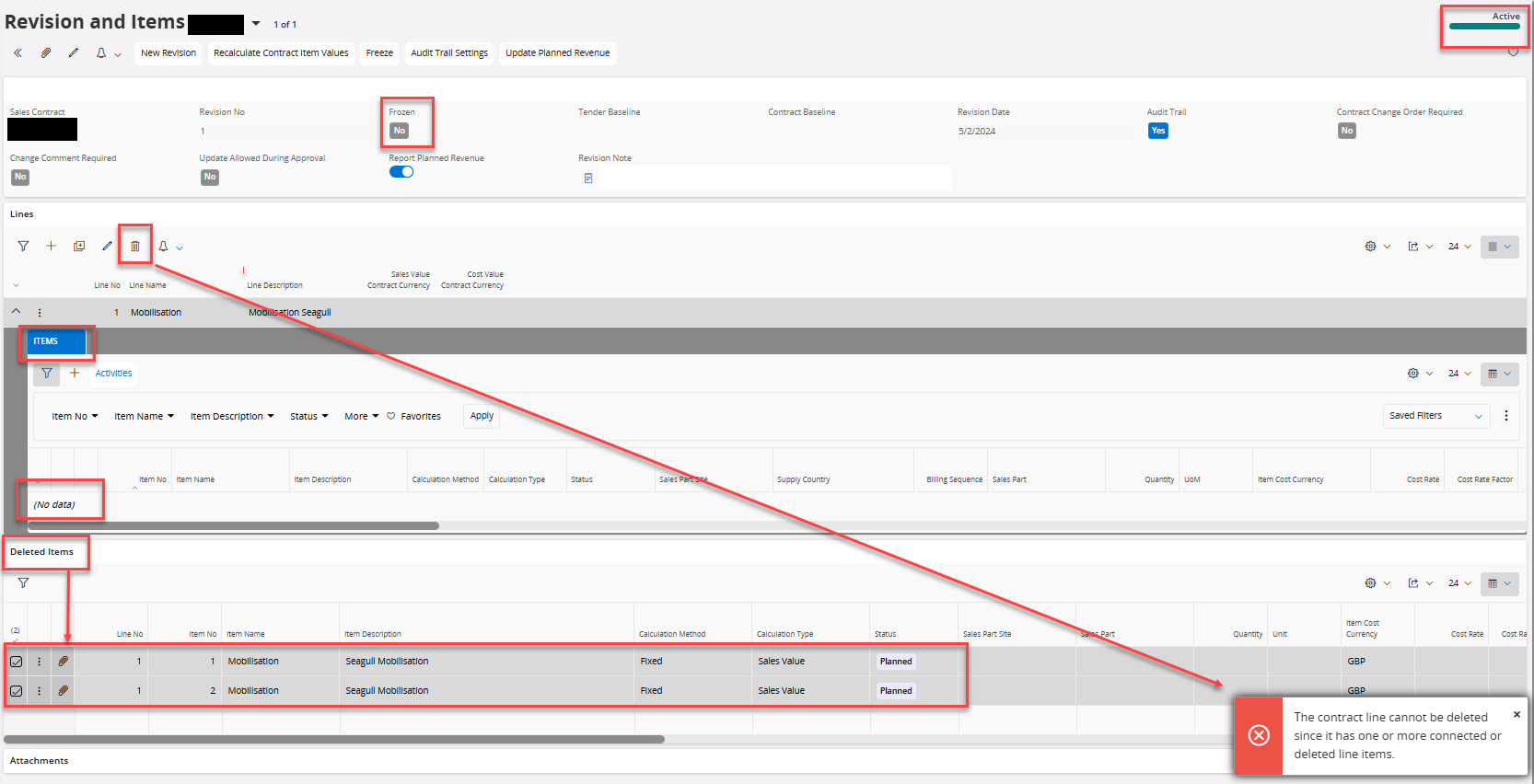
Task: Click the Active status progress bar
Action: (x=1484, y=27)
